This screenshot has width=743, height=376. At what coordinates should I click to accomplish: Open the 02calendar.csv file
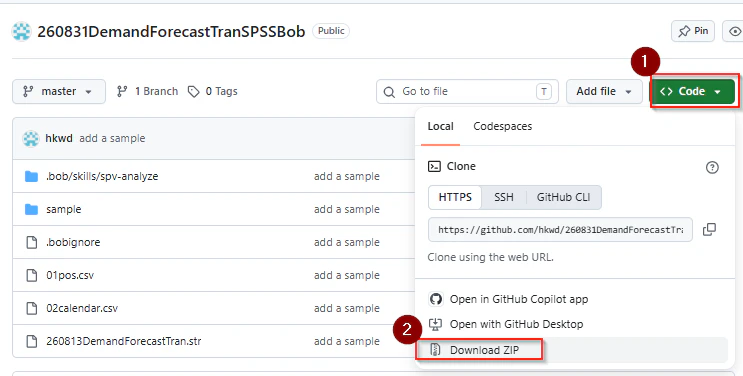[82, 308]
